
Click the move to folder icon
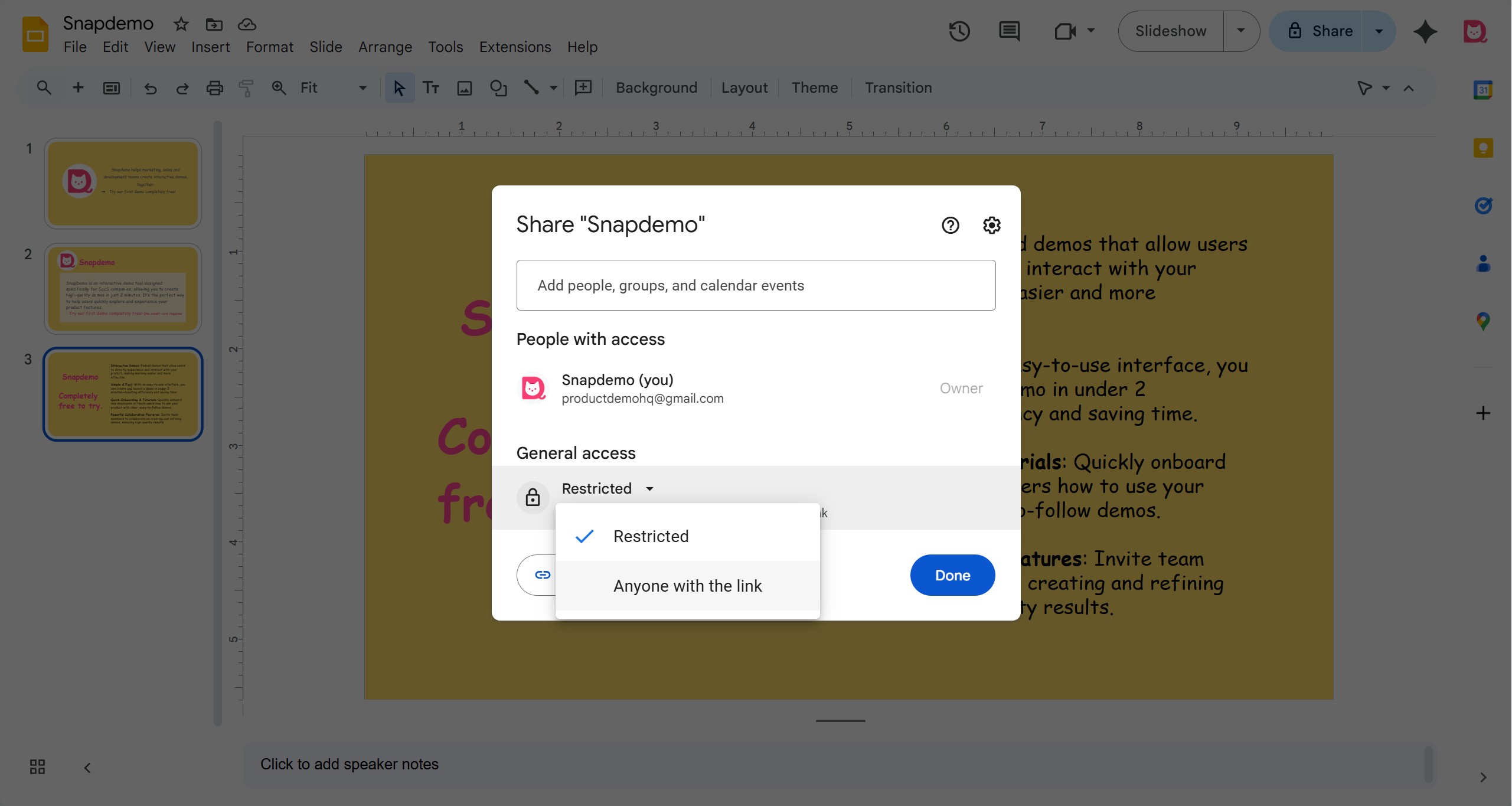(214, 24)
